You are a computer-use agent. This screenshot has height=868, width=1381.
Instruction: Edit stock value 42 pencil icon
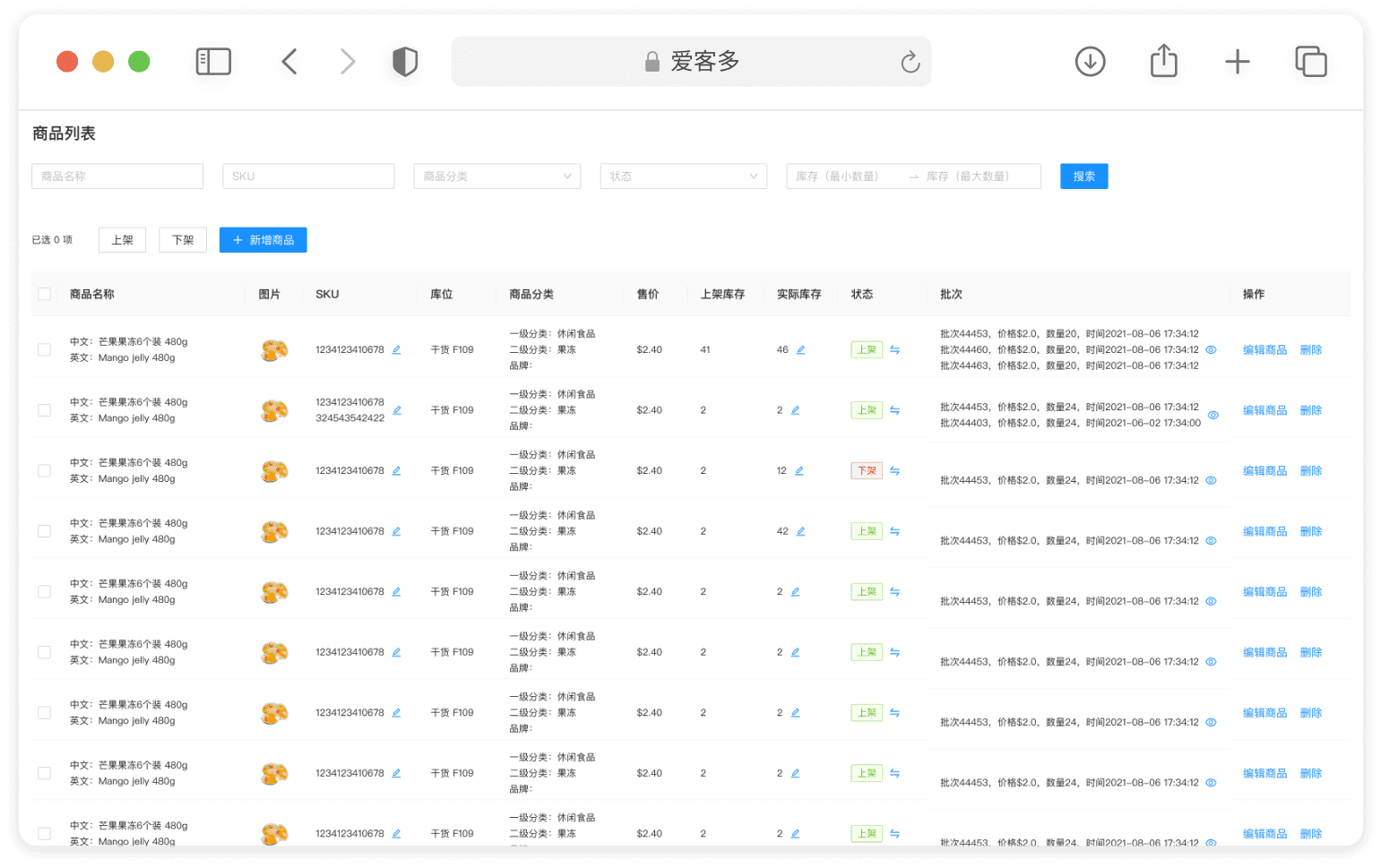click(800, 531)
